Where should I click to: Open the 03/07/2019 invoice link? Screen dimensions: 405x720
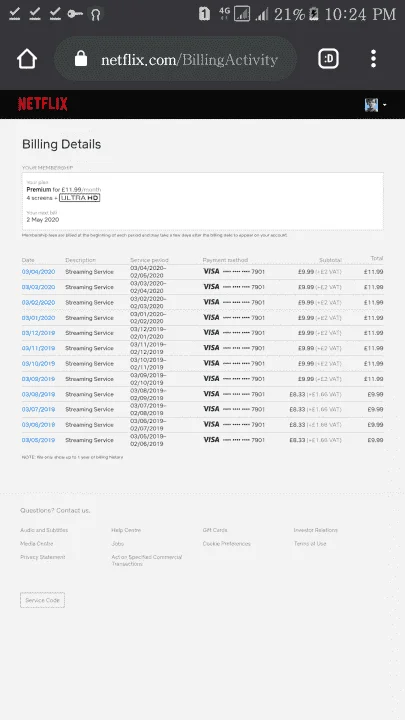pos(38,410)
